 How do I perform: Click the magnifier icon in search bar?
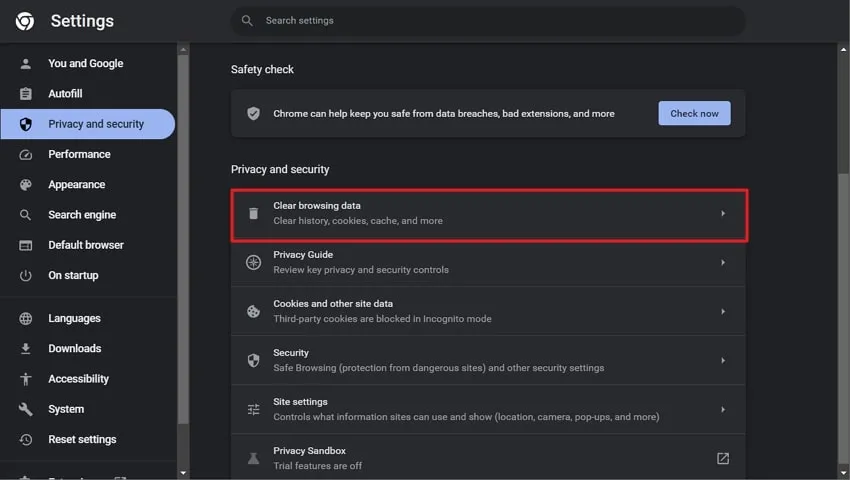pyautogui.click(x=247, y=21)
